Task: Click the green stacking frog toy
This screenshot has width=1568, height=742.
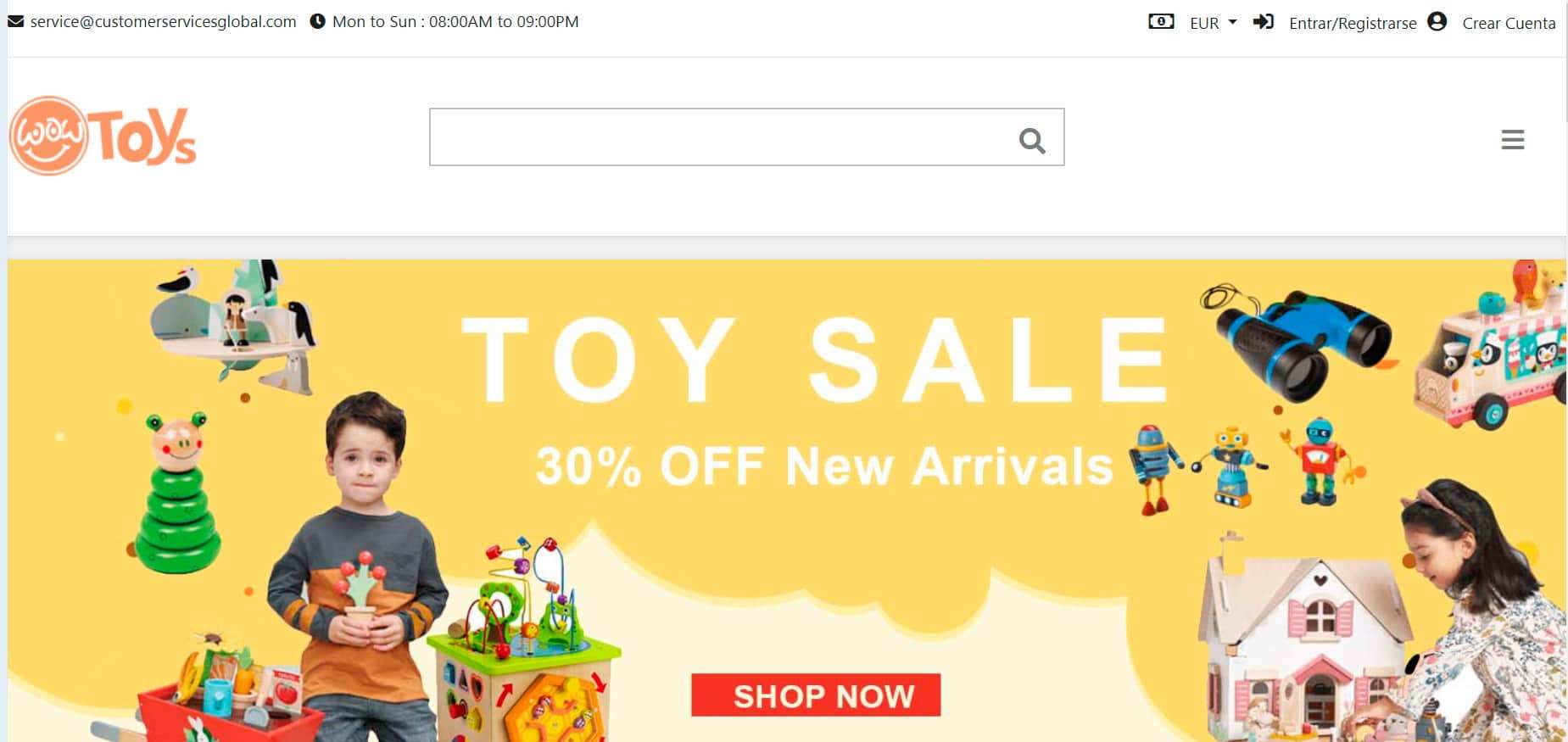Action: pos(176,492)
